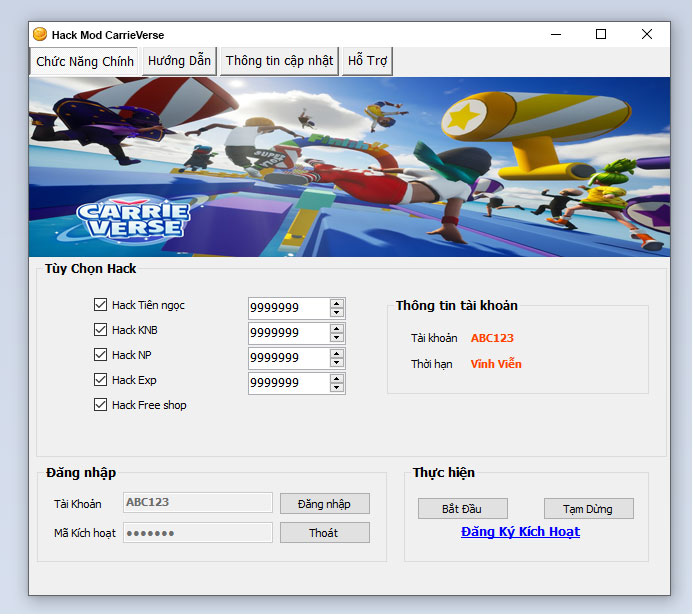Toggle the Hack Free shop checkbox

coord(100,405)
